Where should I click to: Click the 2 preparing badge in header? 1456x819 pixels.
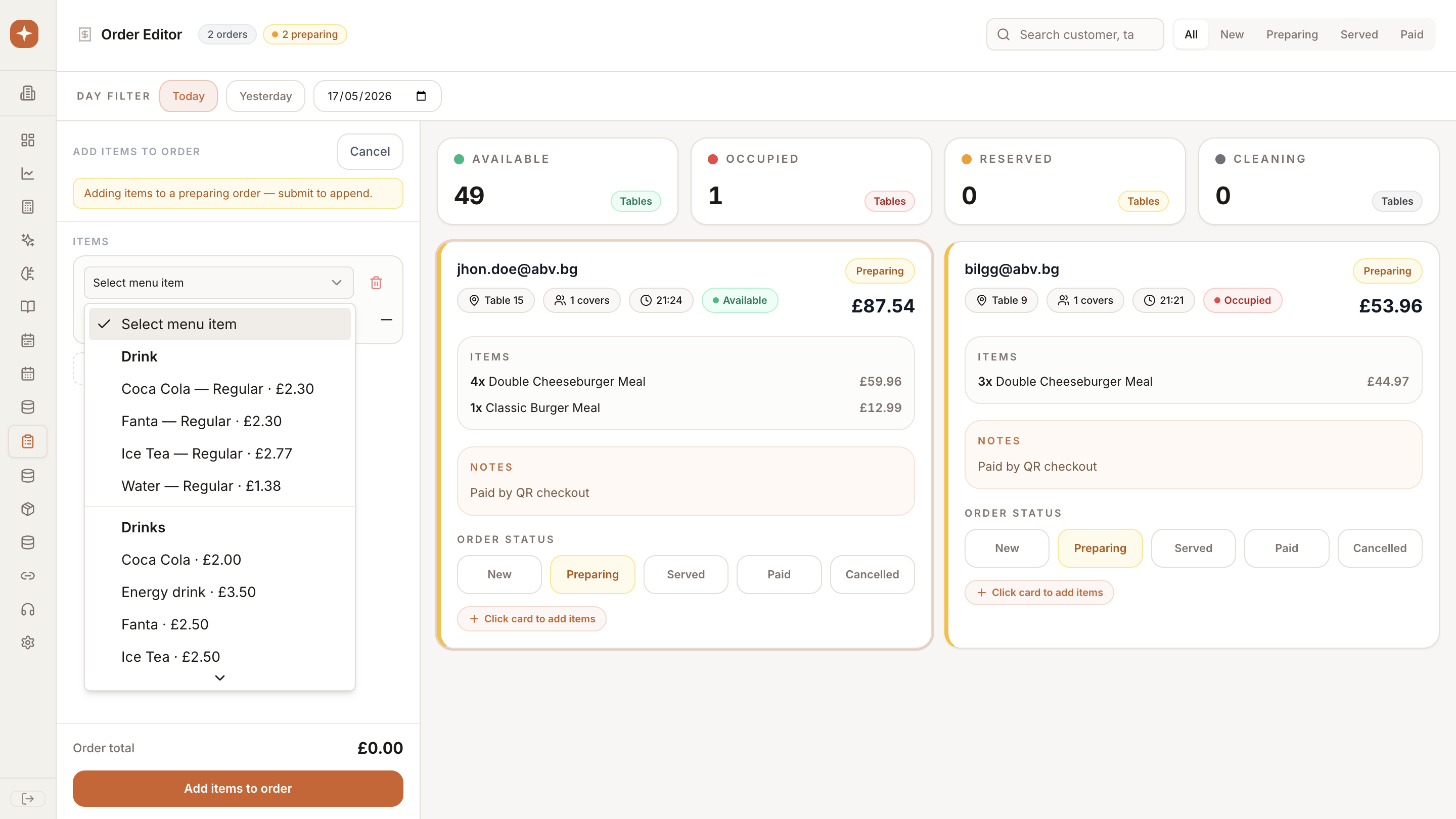tap(305, 34)
